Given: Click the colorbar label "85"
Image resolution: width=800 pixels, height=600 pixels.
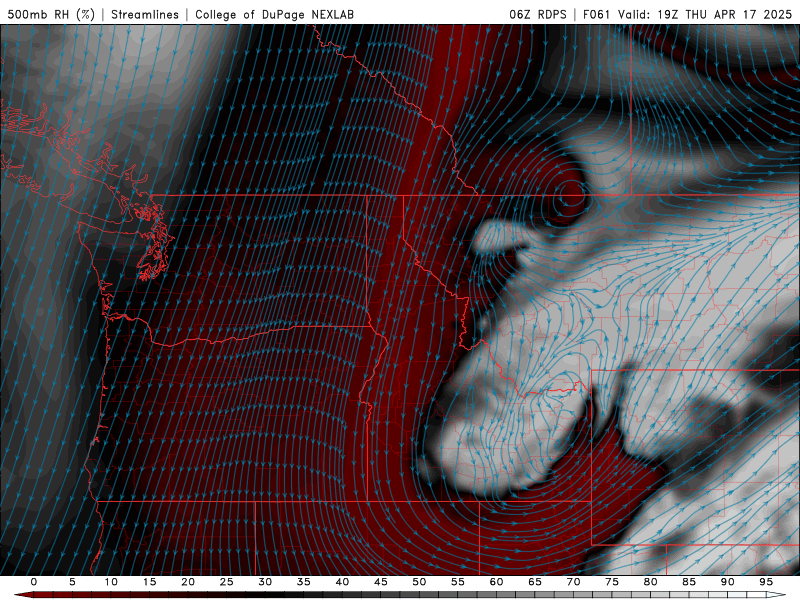Looking at the screenshot, I should (x=689, y=582).
